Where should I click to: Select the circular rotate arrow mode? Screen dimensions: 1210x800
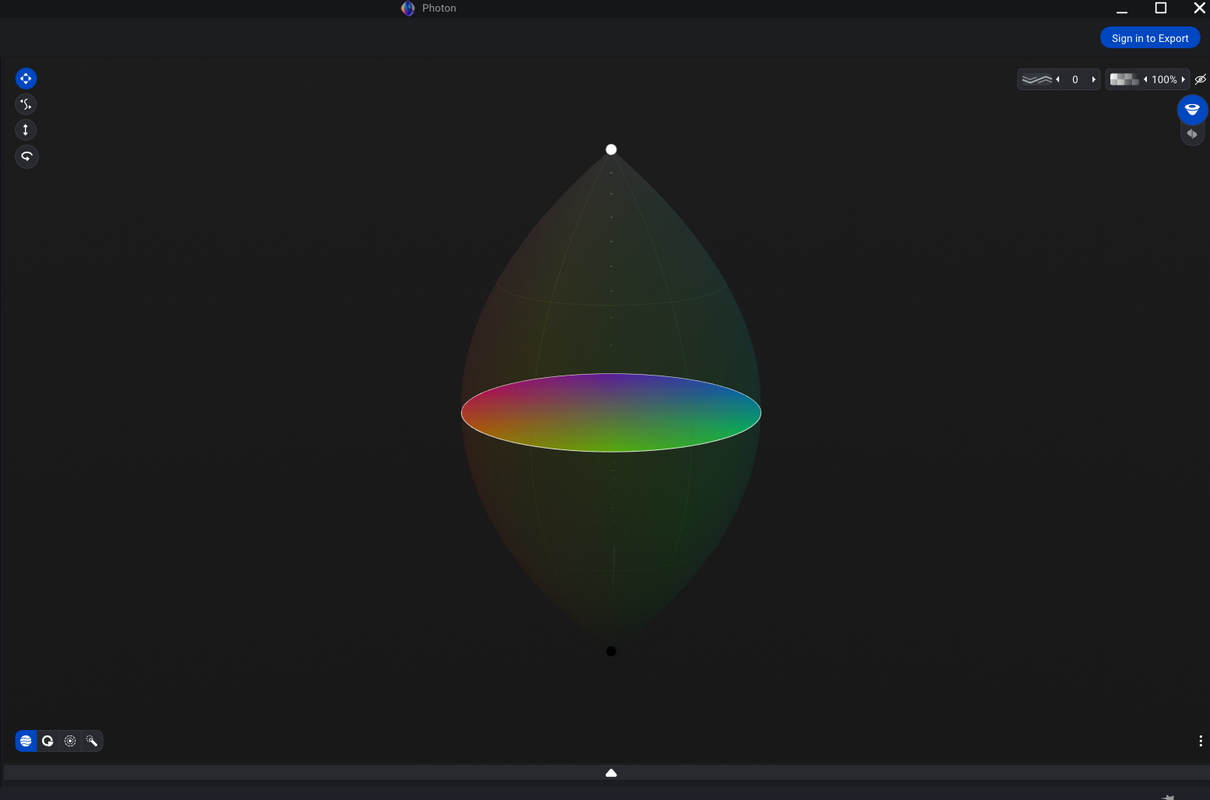pyautogui.click(x=48, y=741)
